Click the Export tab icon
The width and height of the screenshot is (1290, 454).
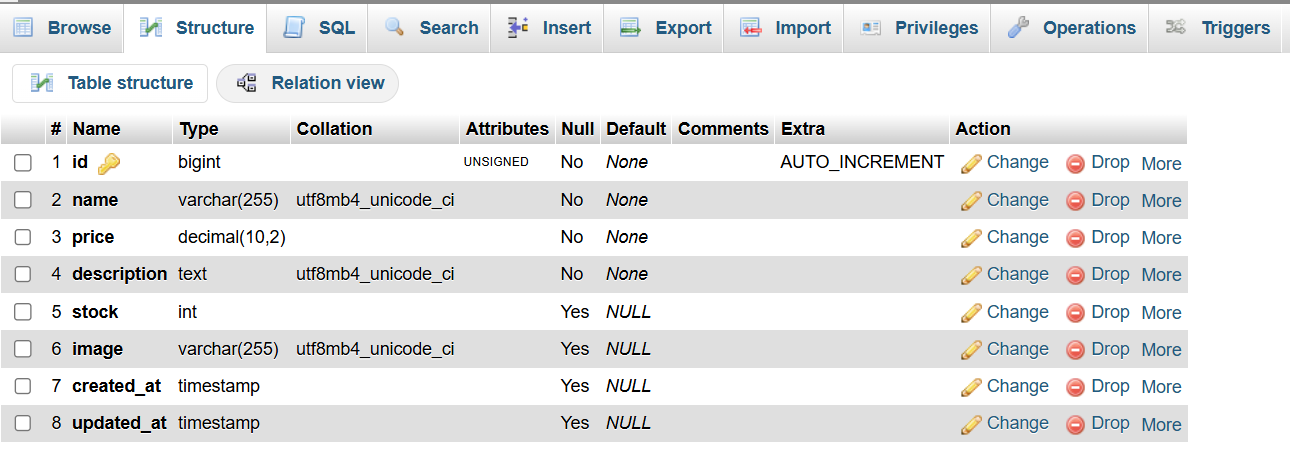[630, 28]
